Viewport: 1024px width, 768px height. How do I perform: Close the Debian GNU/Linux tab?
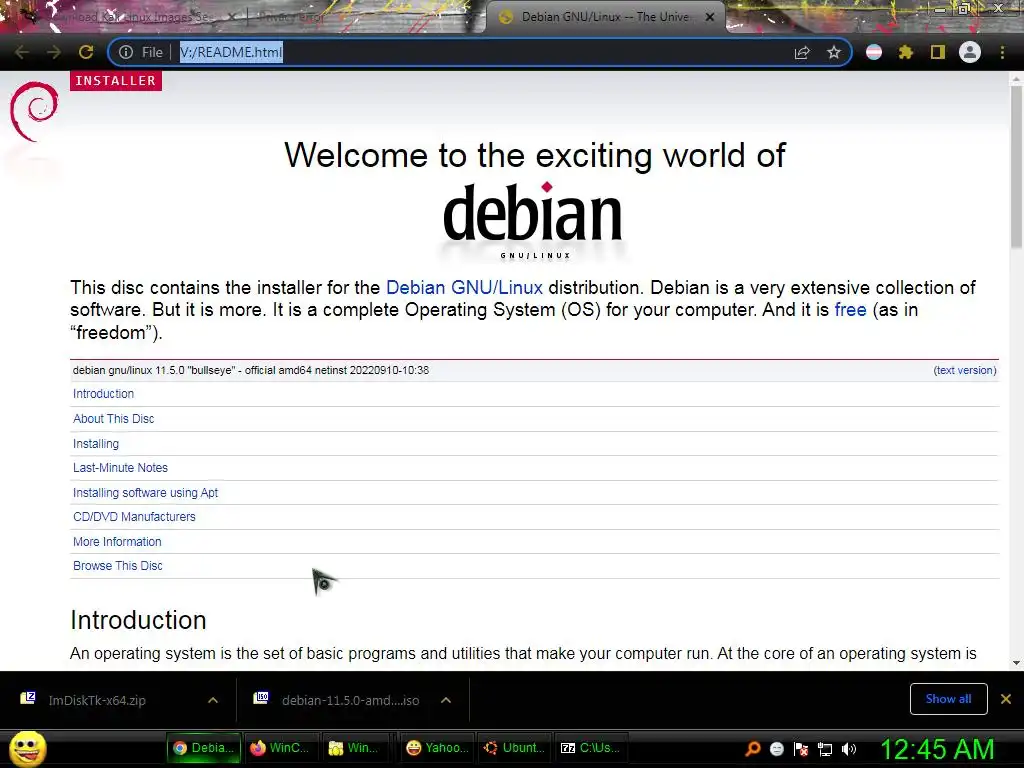point(710,17)
